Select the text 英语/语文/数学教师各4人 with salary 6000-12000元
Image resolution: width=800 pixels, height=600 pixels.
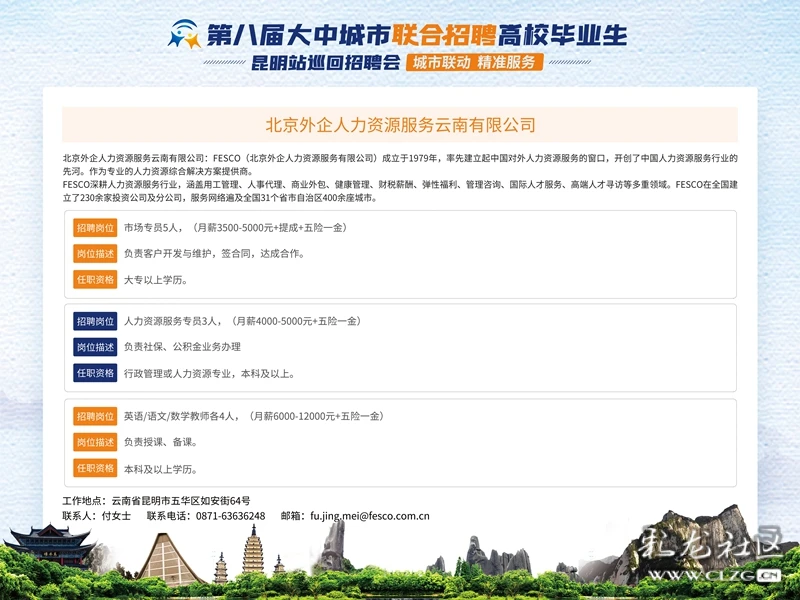coord(254,416)
